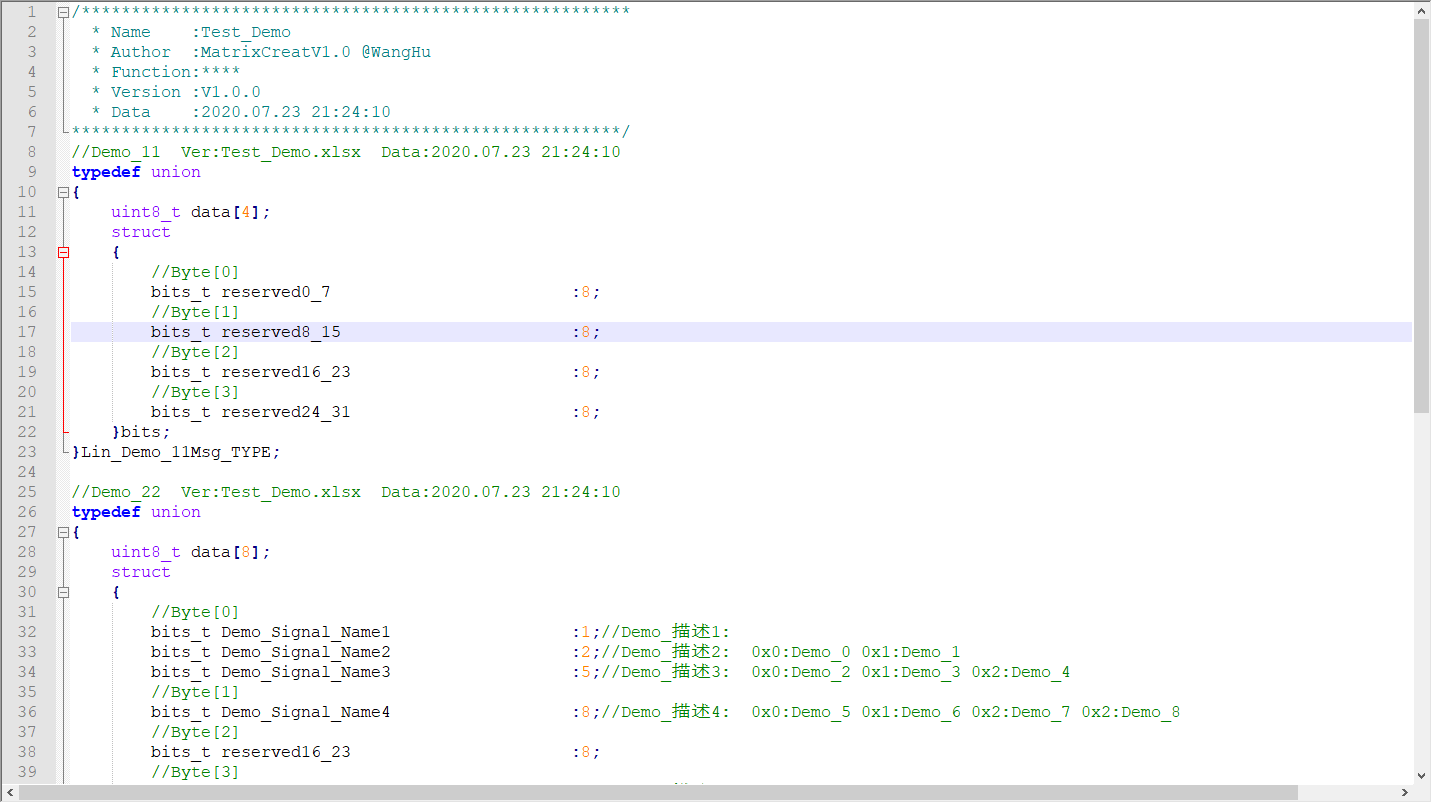1432x803 pixels.
Task: Click the //Demo_描述4: 0x0:Demo_5 comment
Action: click(x=891, y=712)
